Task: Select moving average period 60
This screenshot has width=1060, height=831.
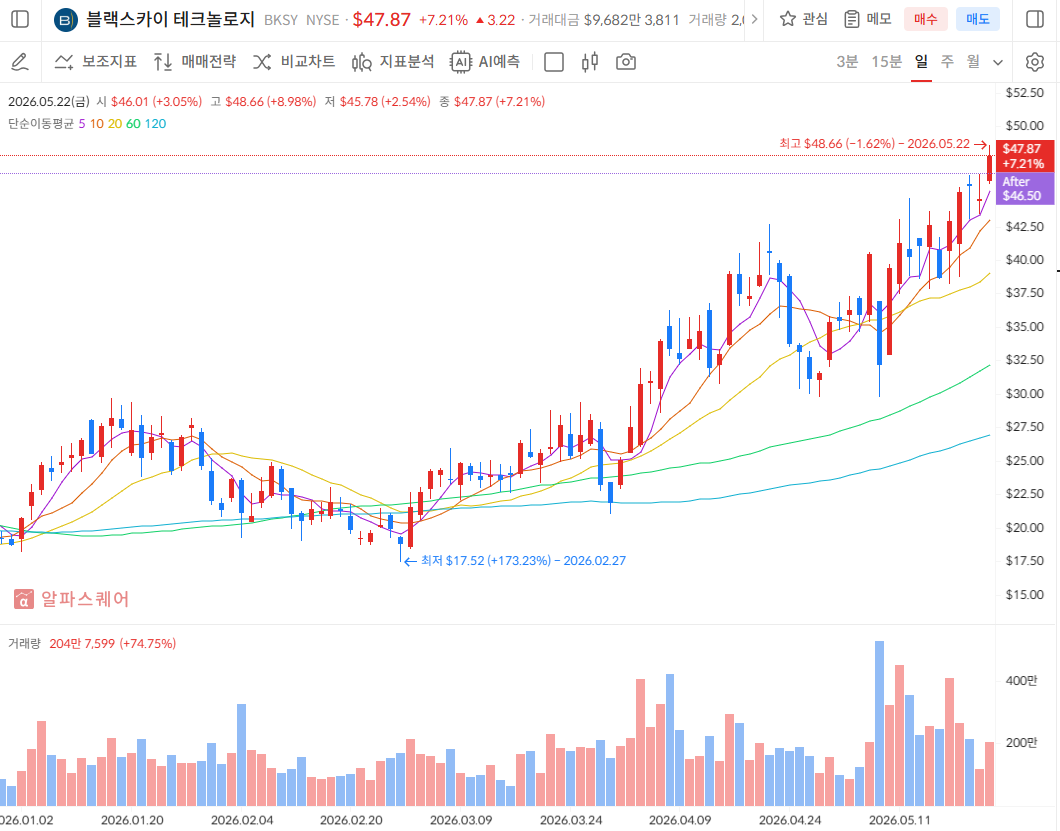Action: 133,124
